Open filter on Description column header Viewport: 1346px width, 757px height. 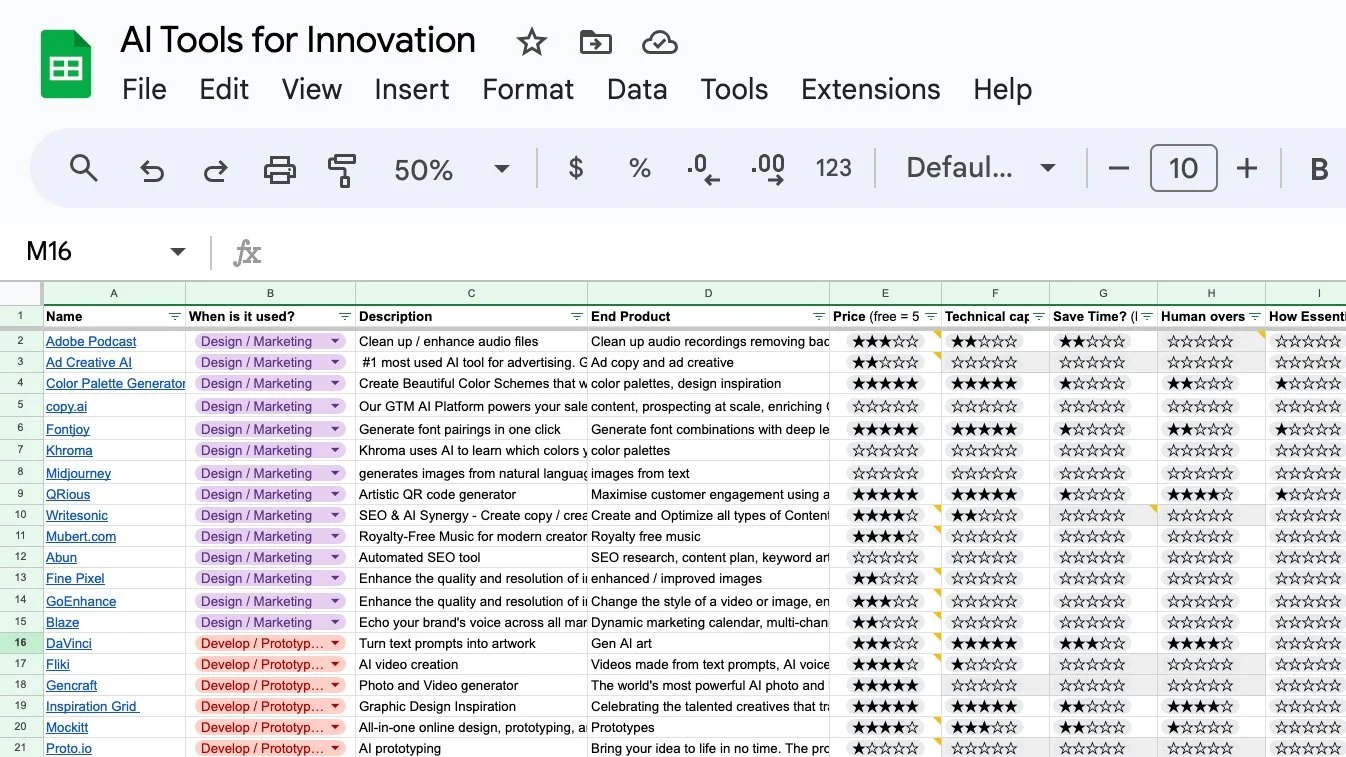577,316
